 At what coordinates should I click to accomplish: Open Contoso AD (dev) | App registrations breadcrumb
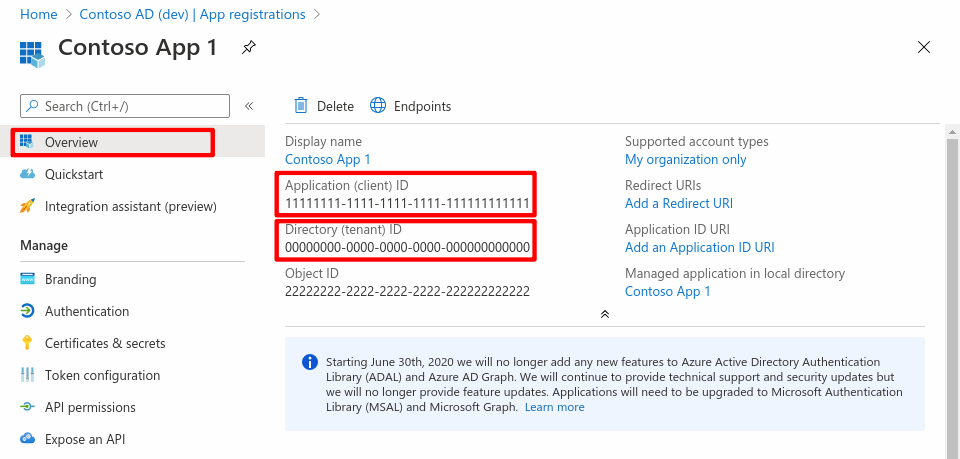192,14
